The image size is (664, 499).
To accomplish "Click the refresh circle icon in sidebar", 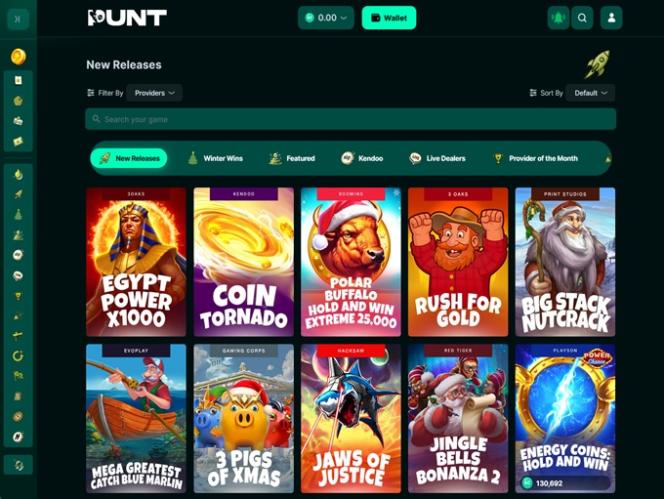I will (x=18, y=355).
